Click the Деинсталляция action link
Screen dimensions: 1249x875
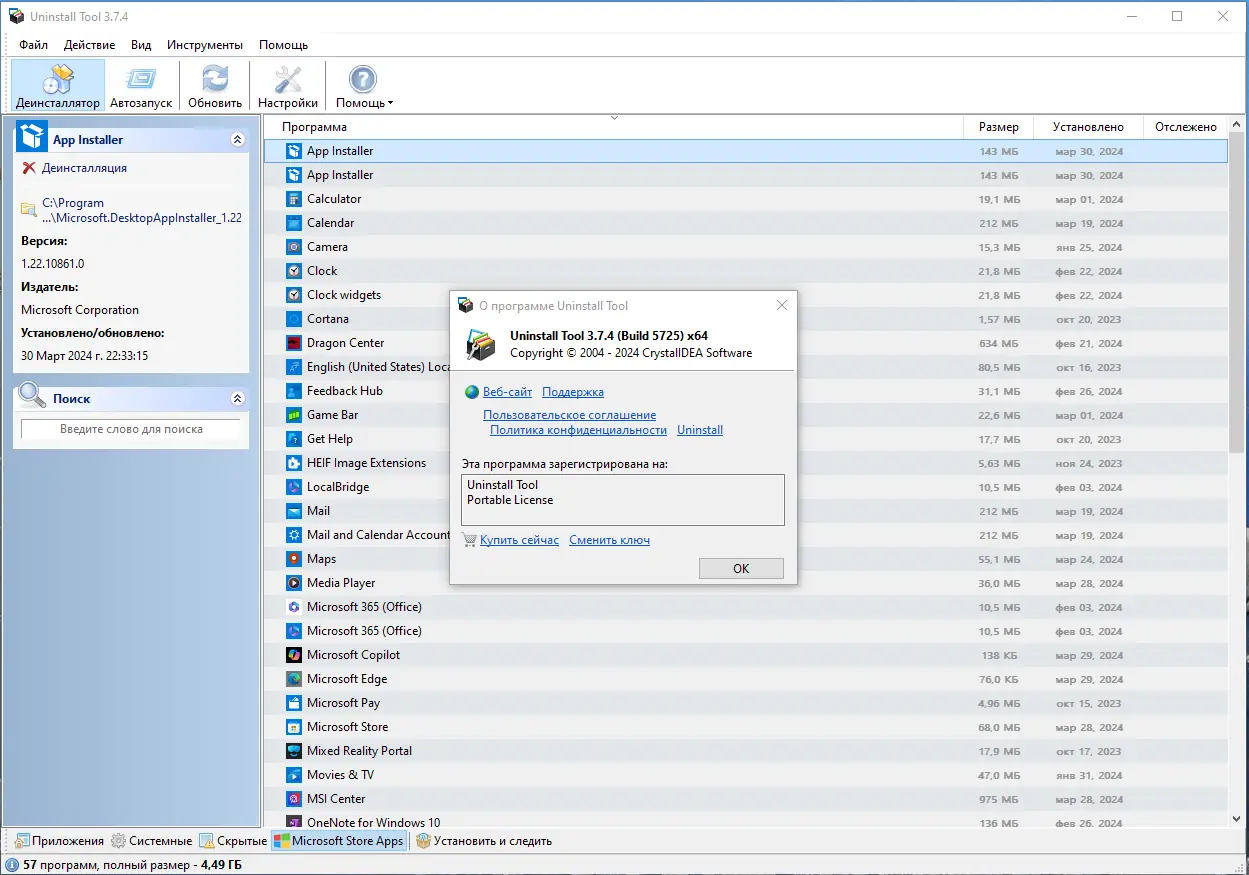click(84, 168)
